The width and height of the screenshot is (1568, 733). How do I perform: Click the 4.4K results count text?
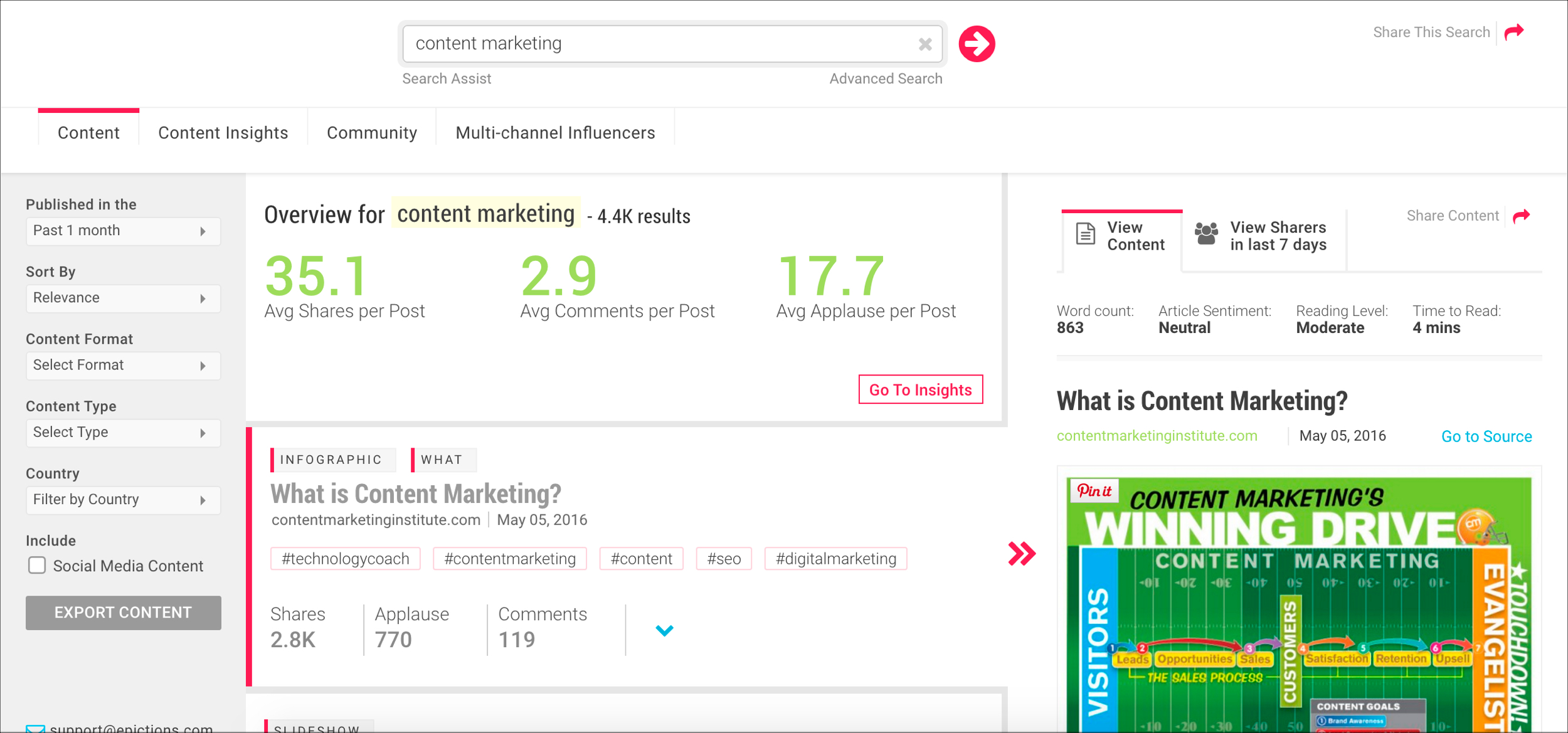point(644,217)
